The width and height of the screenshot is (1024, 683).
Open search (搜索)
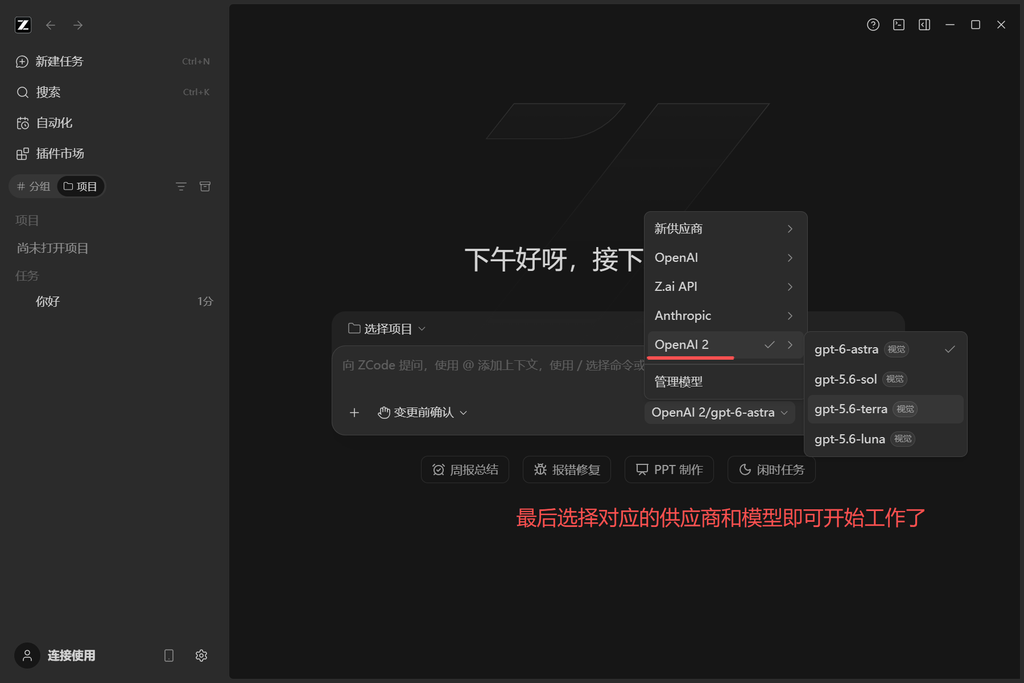(x=112, y=92)
